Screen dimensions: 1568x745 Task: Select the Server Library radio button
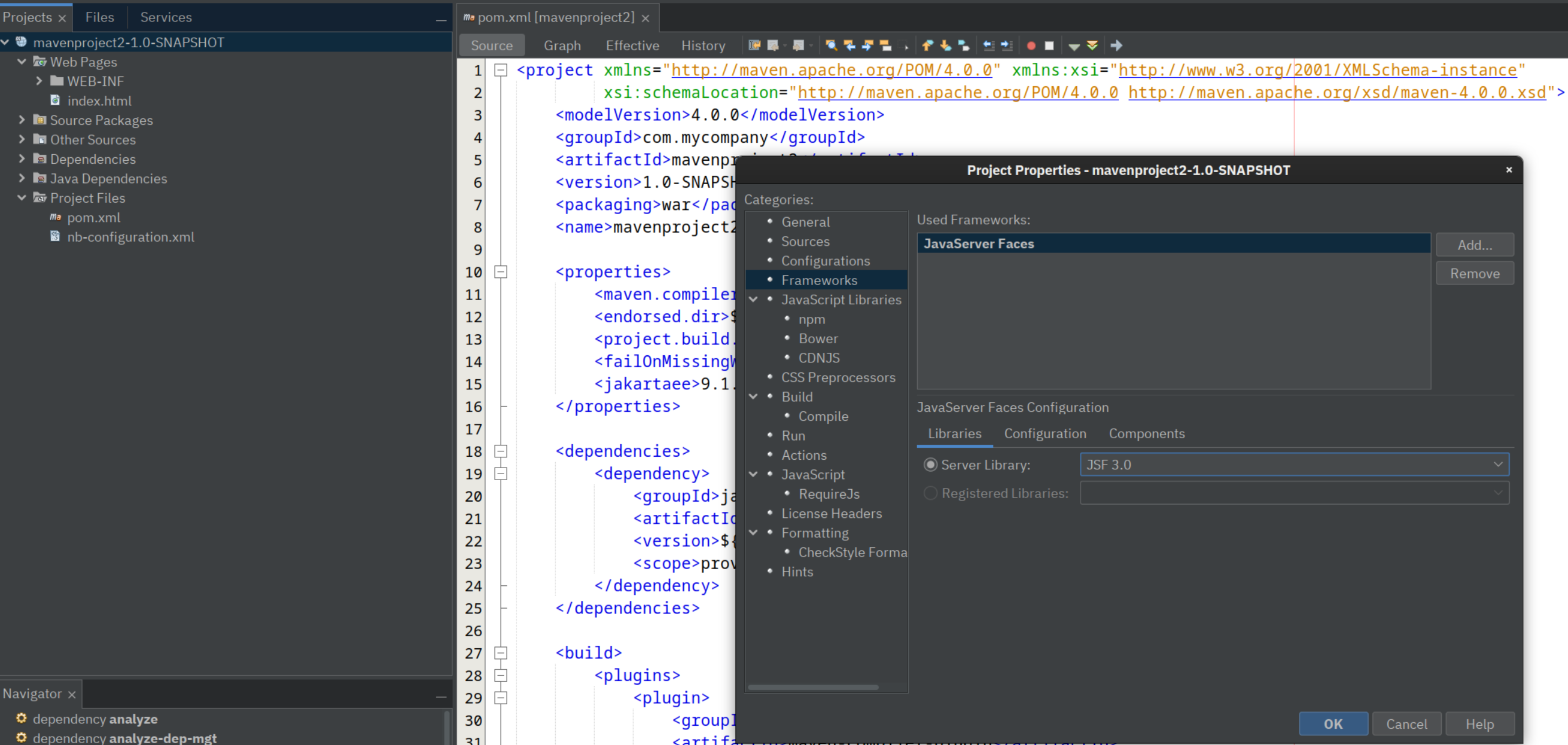pos(930,465)
